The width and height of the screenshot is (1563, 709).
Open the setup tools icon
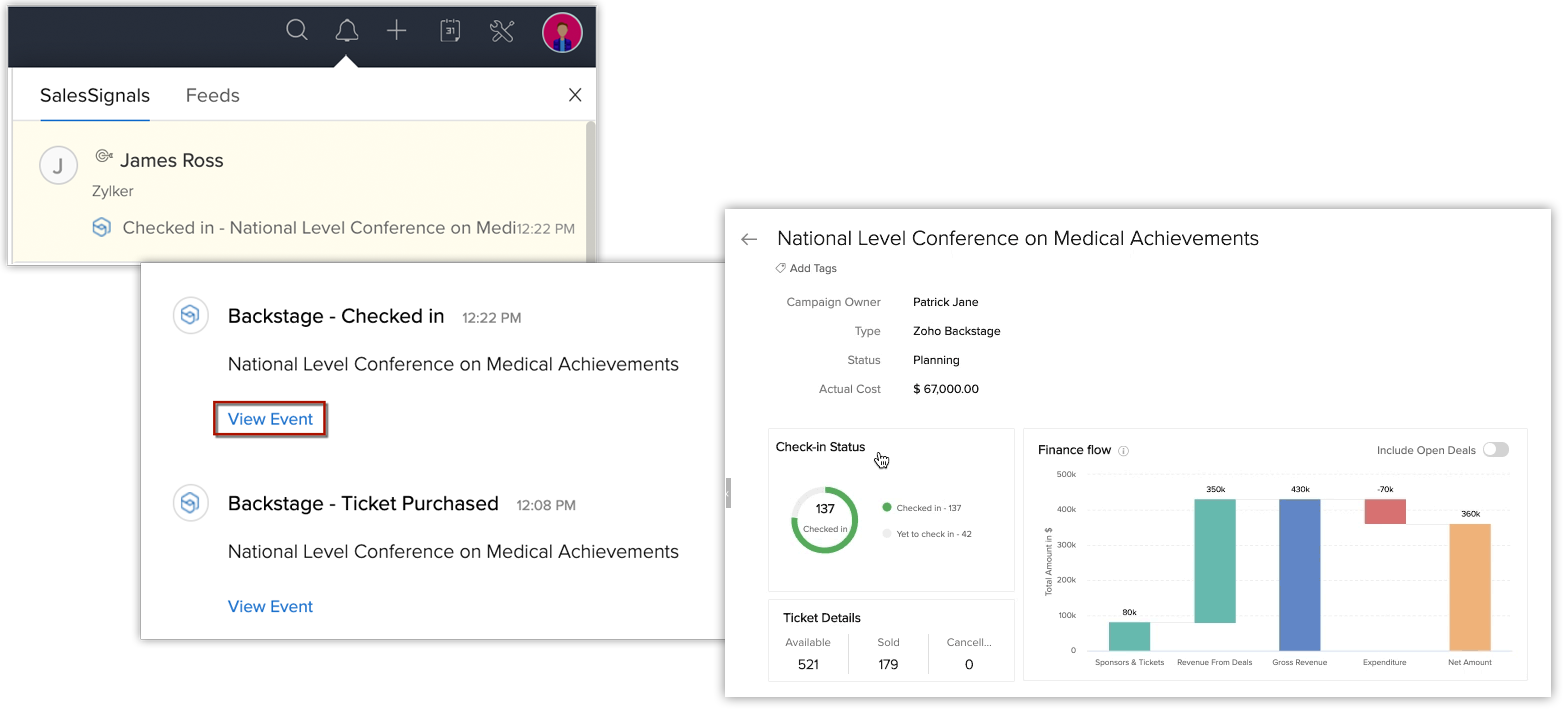point(502,31)
